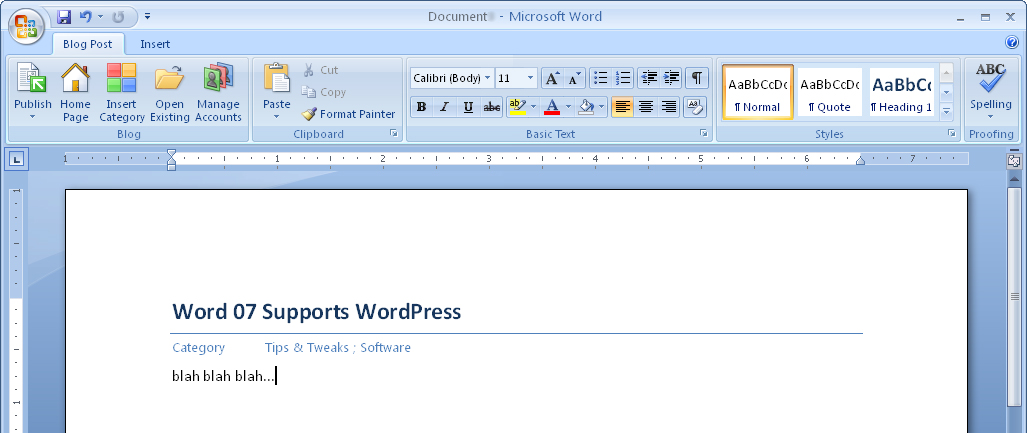Viewport: 1027px width, 433px height.
Task: Expand the Publish dropdown arrow
Action: (x=33, y=117)
